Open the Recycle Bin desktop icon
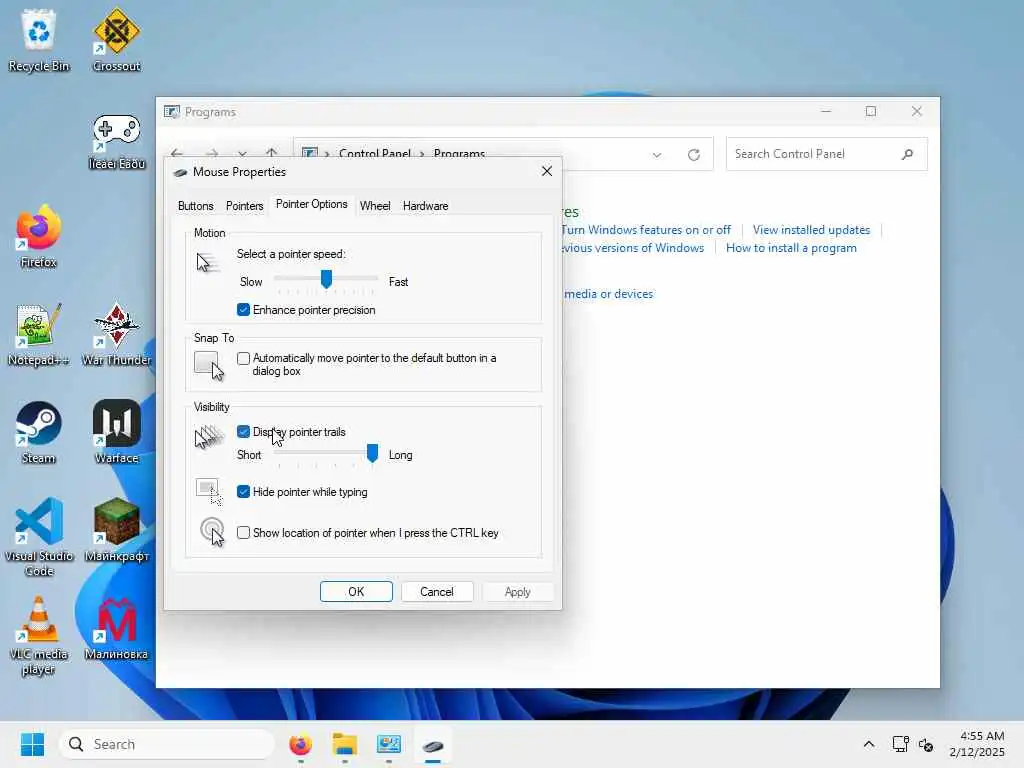Image resolution: width=1024 pixels, height=768 pixels. (x=39, y=40)
